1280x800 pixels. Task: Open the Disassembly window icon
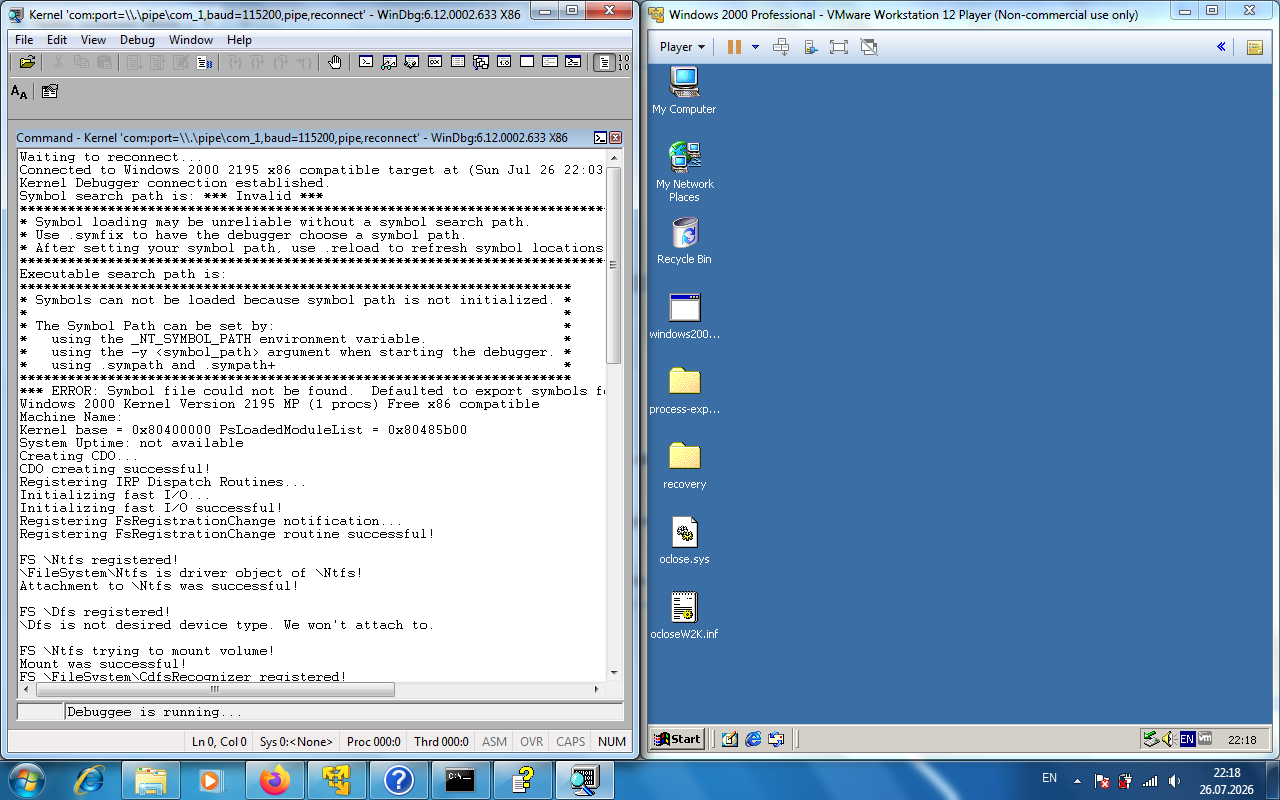[504, 62]
